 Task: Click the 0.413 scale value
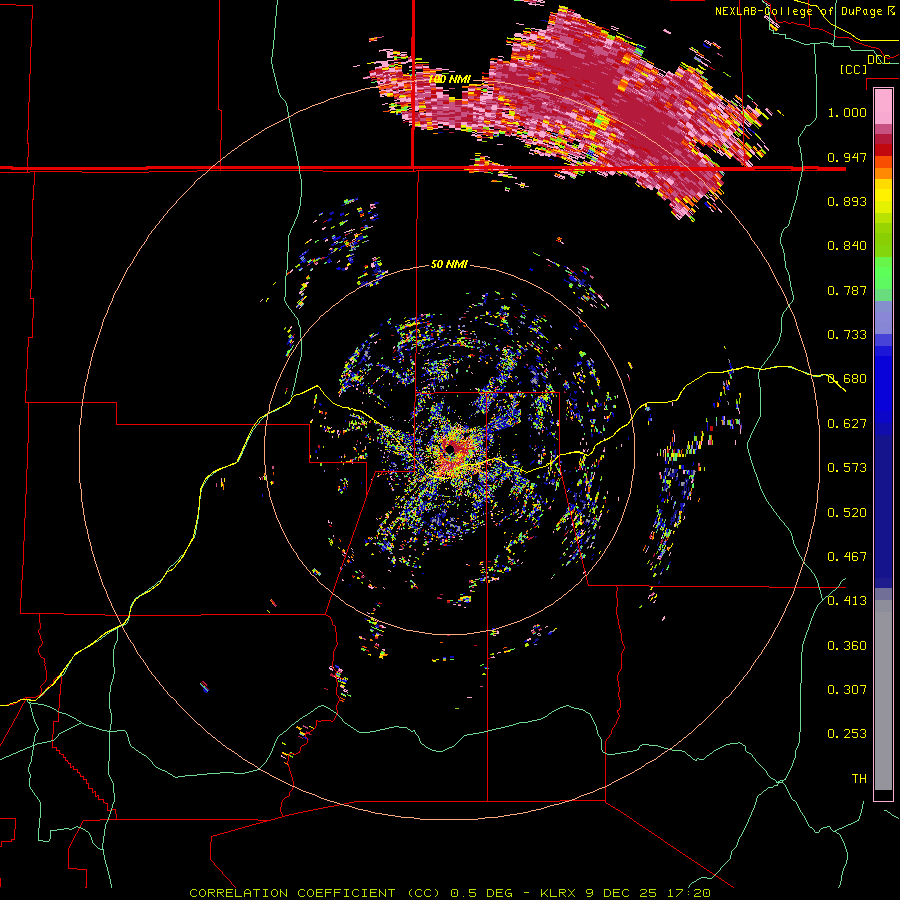(847, 601)
